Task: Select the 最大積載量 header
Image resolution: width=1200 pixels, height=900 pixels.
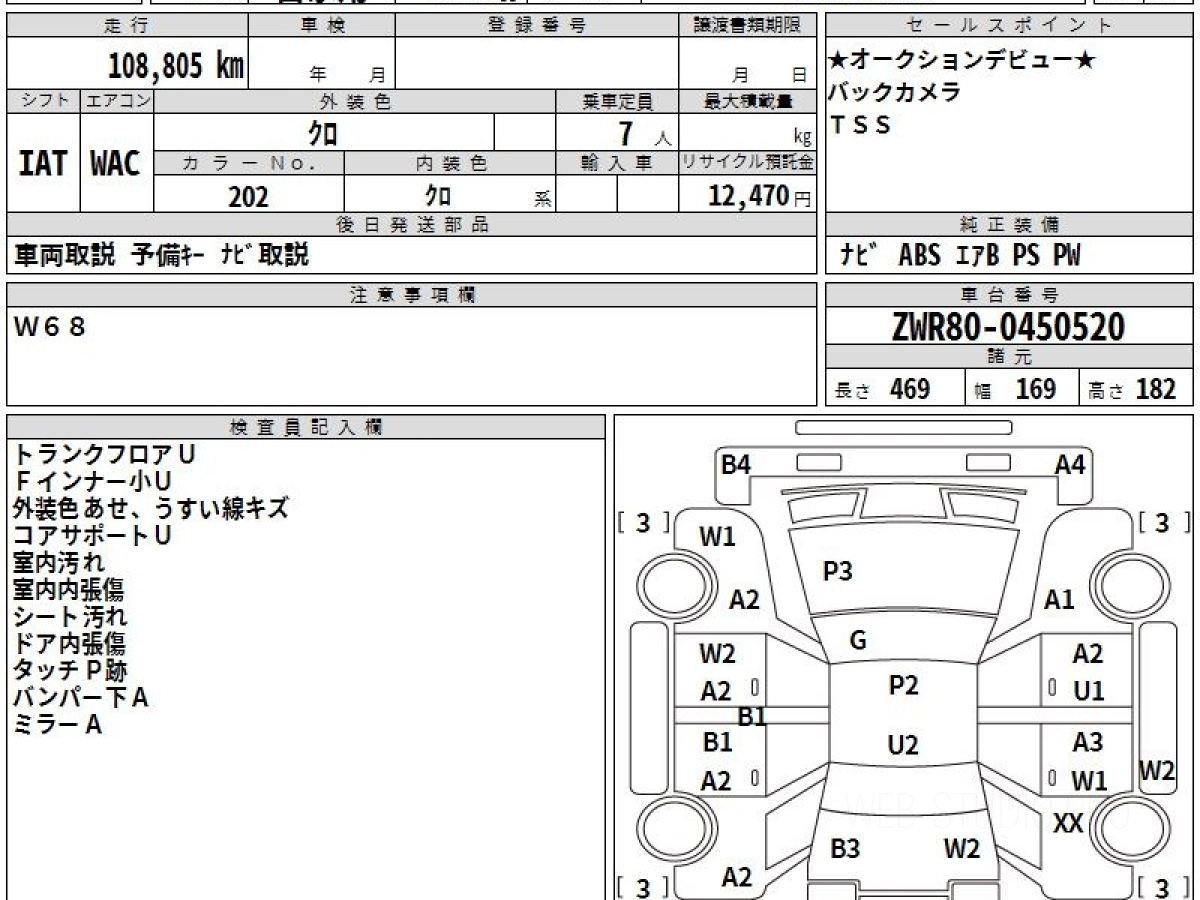Action: pyautogui.click(x=748, y=101)
